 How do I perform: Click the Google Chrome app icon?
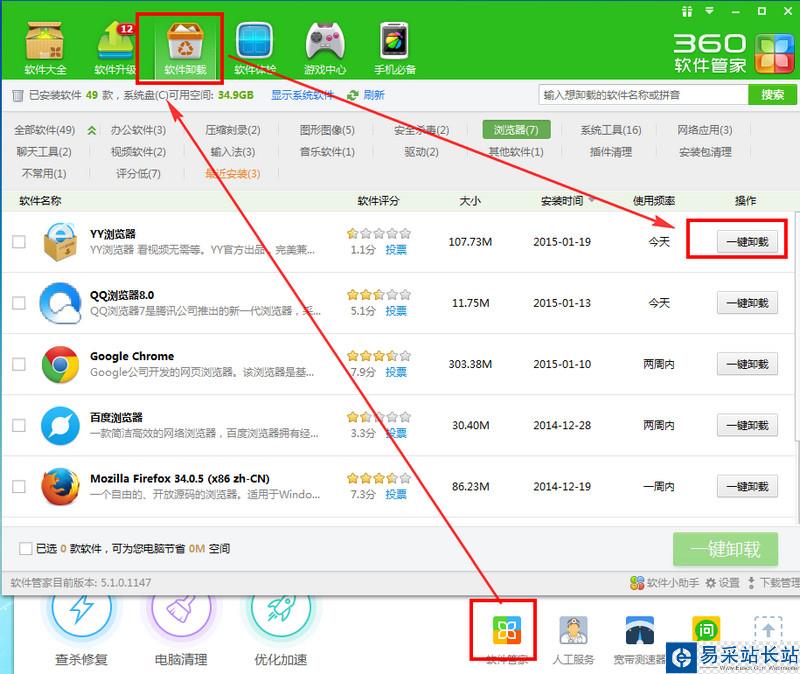60,364
